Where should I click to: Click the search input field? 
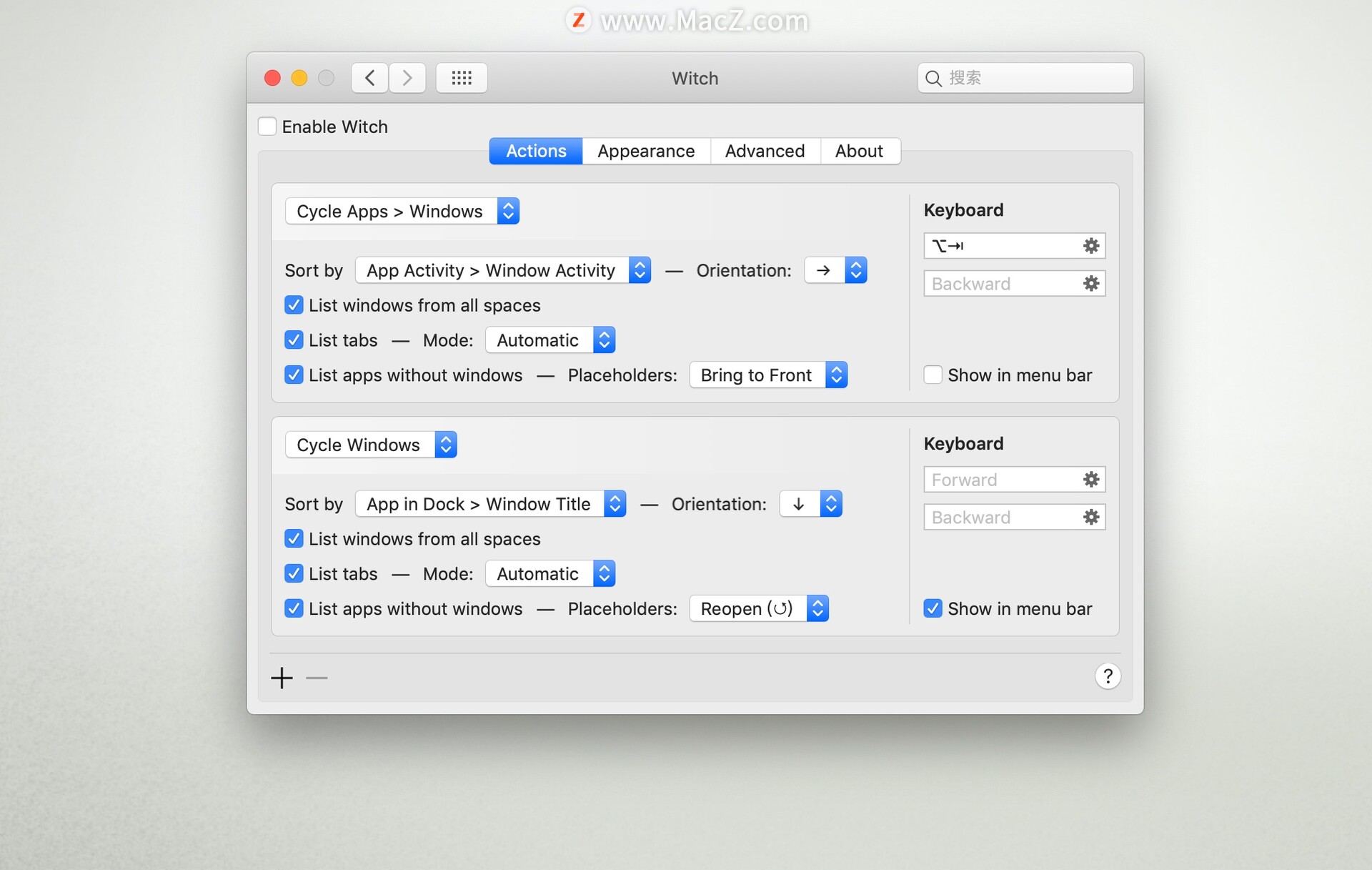coord(1025,78)
